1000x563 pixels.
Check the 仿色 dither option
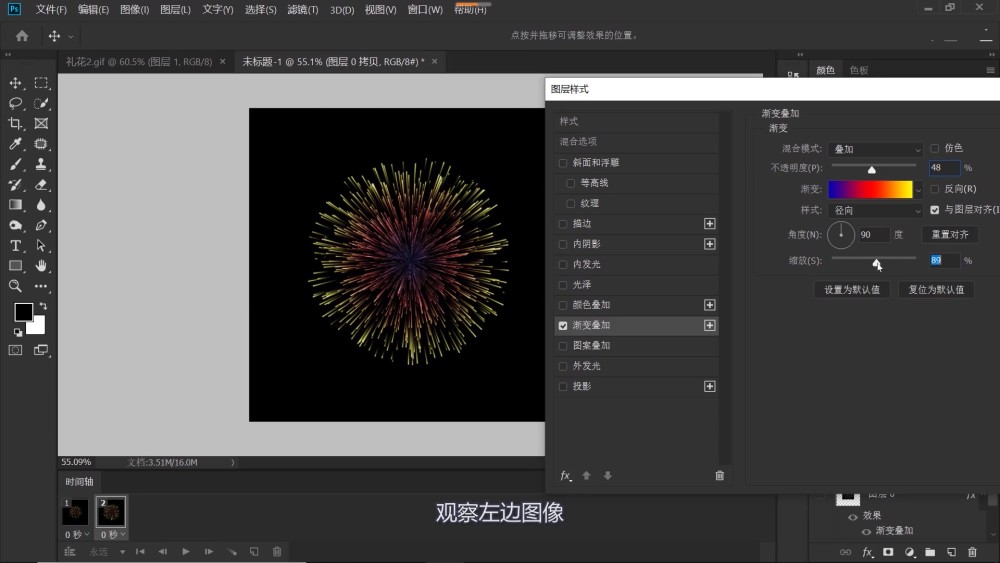coord(935,149)
